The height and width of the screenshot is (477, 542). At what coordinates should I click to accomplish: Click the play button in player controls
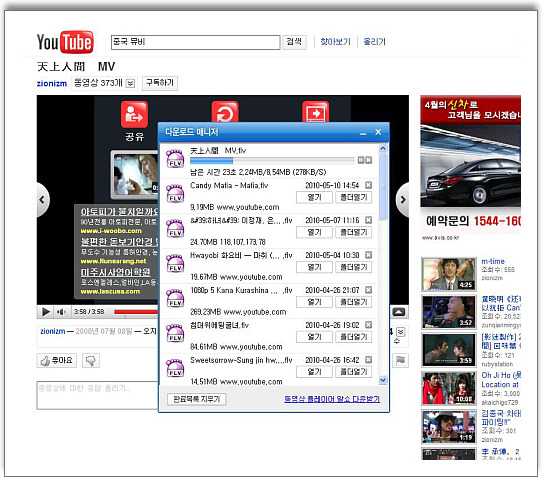[x=45, y=312]
